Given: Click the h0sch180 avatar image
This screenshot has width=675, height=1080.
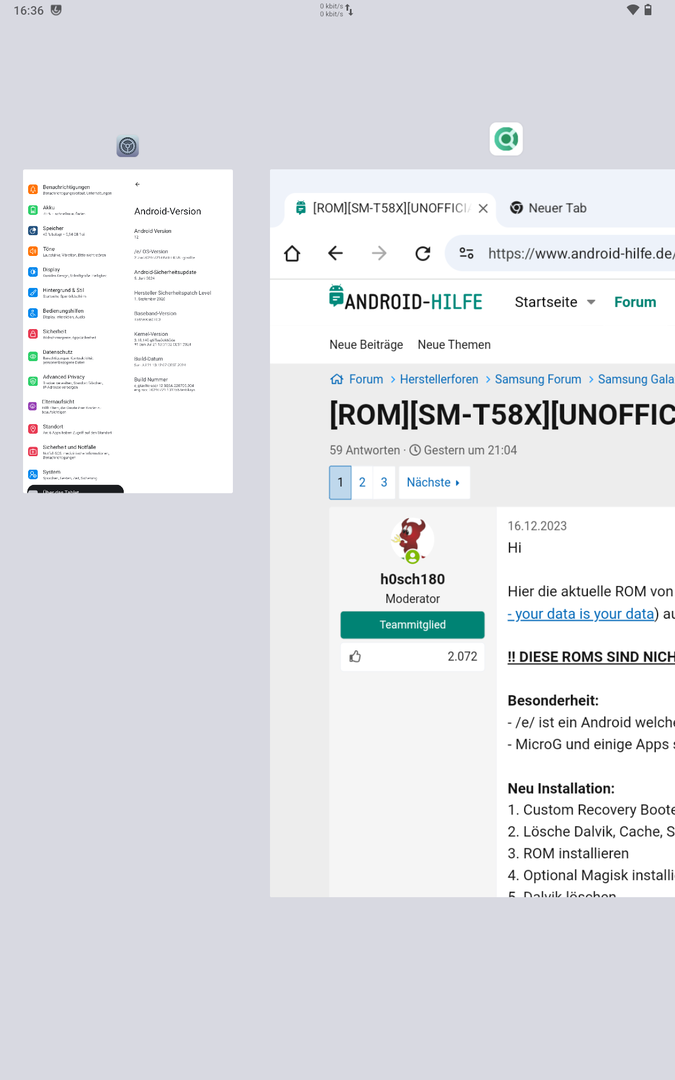Looking at the screenshot, I should (x=412, y=541).
